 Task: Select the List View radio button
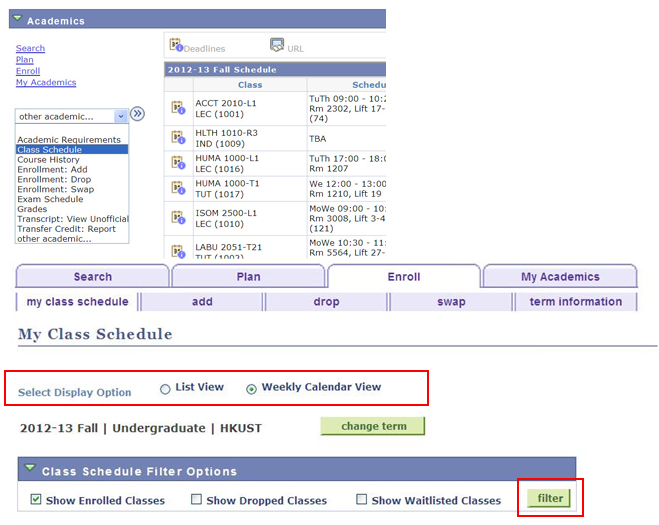165,389
